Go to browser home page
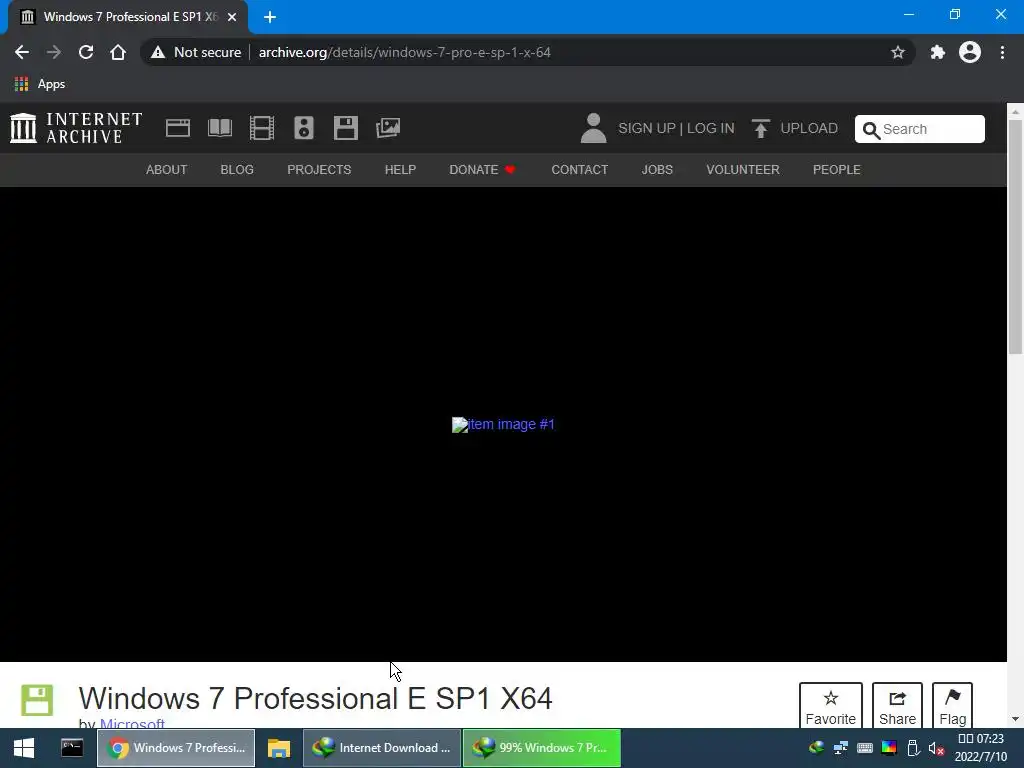1024x768 pixels. click(118, 52)
